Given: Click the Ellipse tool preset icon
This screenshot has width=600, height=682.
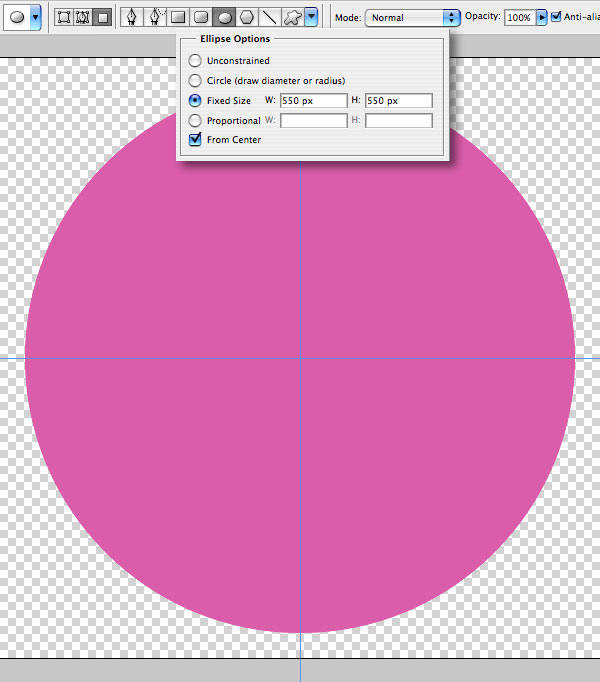Looking at the screenshot, I should tap(17, 17).
